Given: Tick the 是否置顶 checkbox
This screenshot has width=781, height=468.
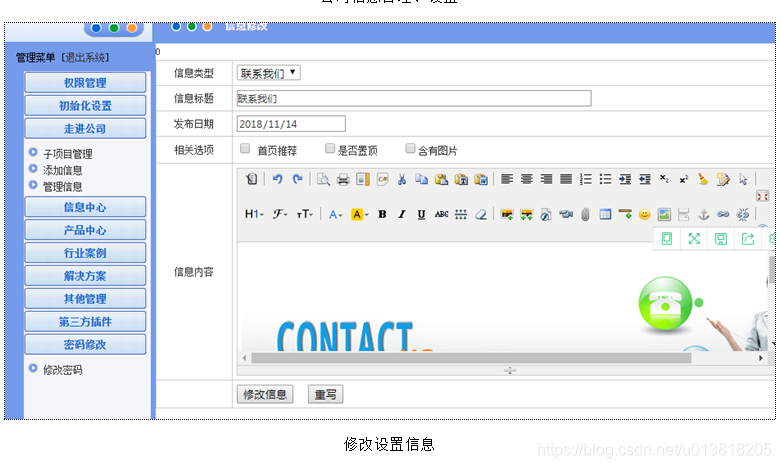Looking at the screenshot, I should point(330,148).
